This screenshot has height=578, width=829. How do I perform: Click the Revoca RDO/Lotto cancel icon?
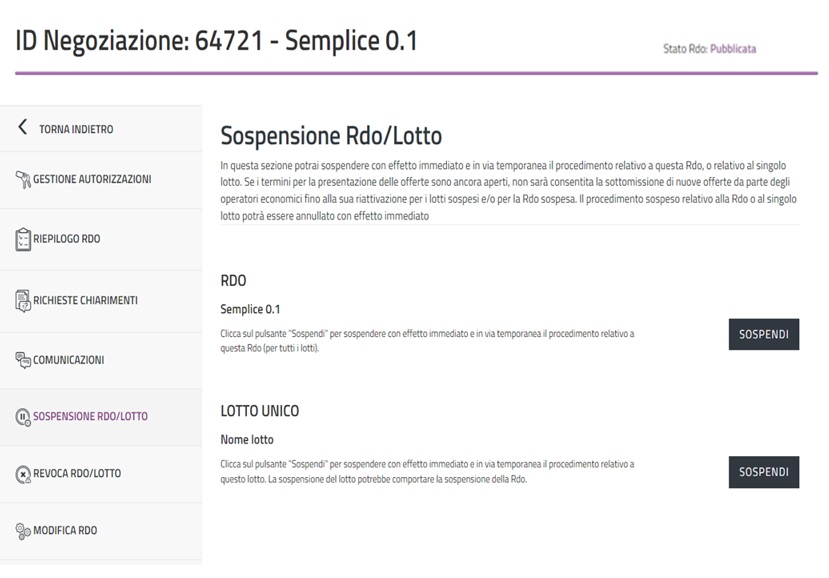click(23, 473)
